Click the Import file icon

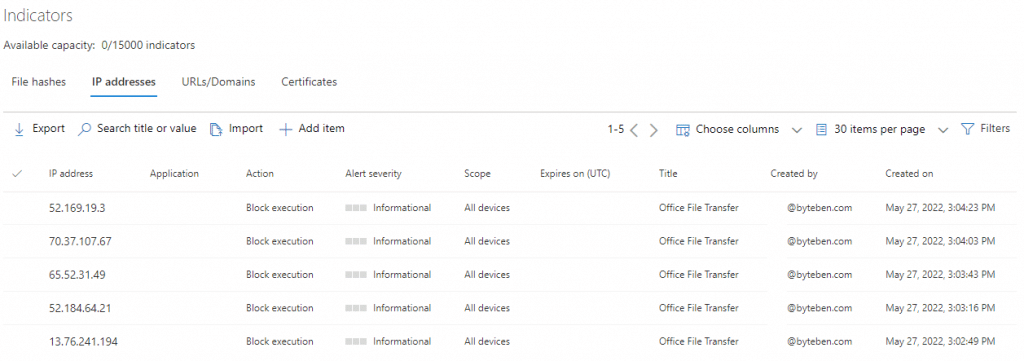pyautogui.click(x=216, y=129)
